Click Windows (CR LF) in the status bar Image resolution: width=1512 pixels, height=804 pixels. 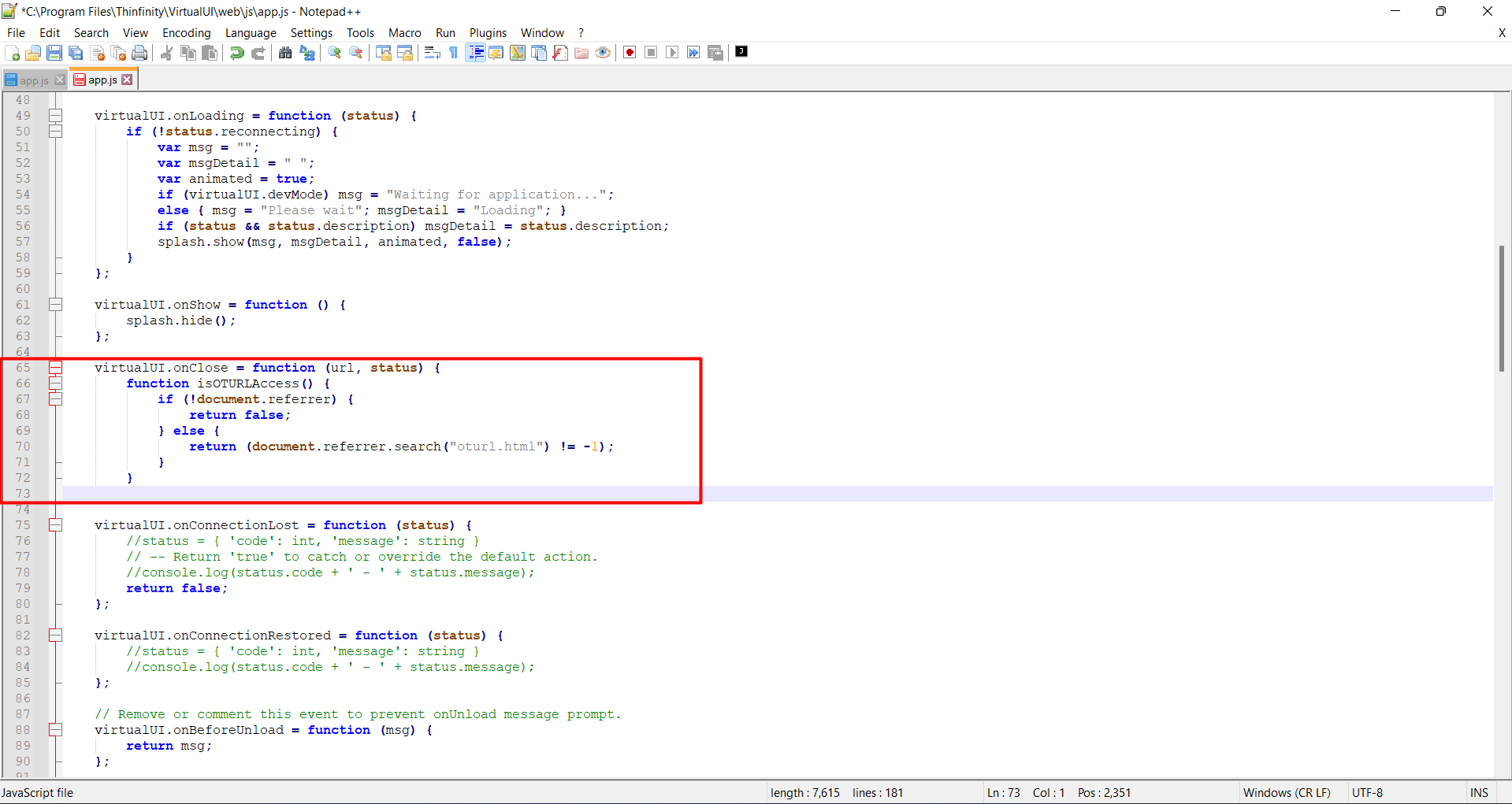pyautogui.click(x=1286, y=793)
